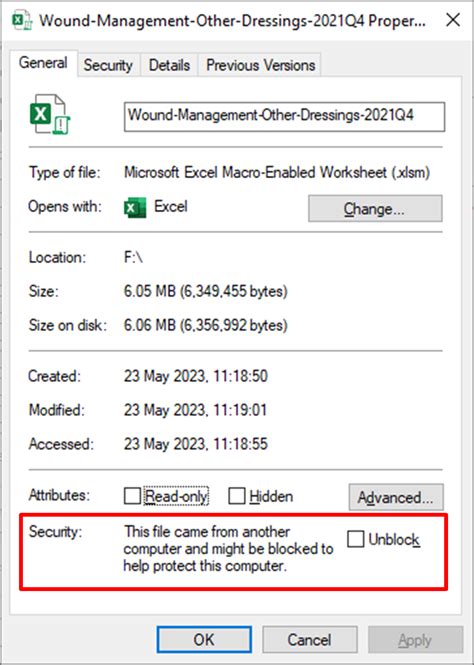Click the 'Size:' label
Viewport: 474px width, 665px height.
click(44, 291)
